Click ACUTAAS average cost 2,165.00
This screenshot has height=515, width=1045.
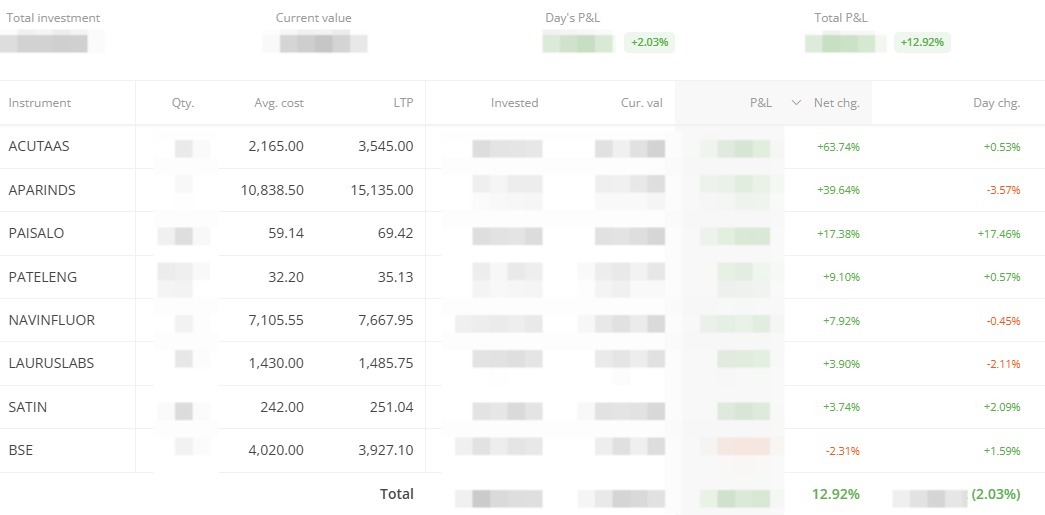pyautogui.click(x=276, y=146)
